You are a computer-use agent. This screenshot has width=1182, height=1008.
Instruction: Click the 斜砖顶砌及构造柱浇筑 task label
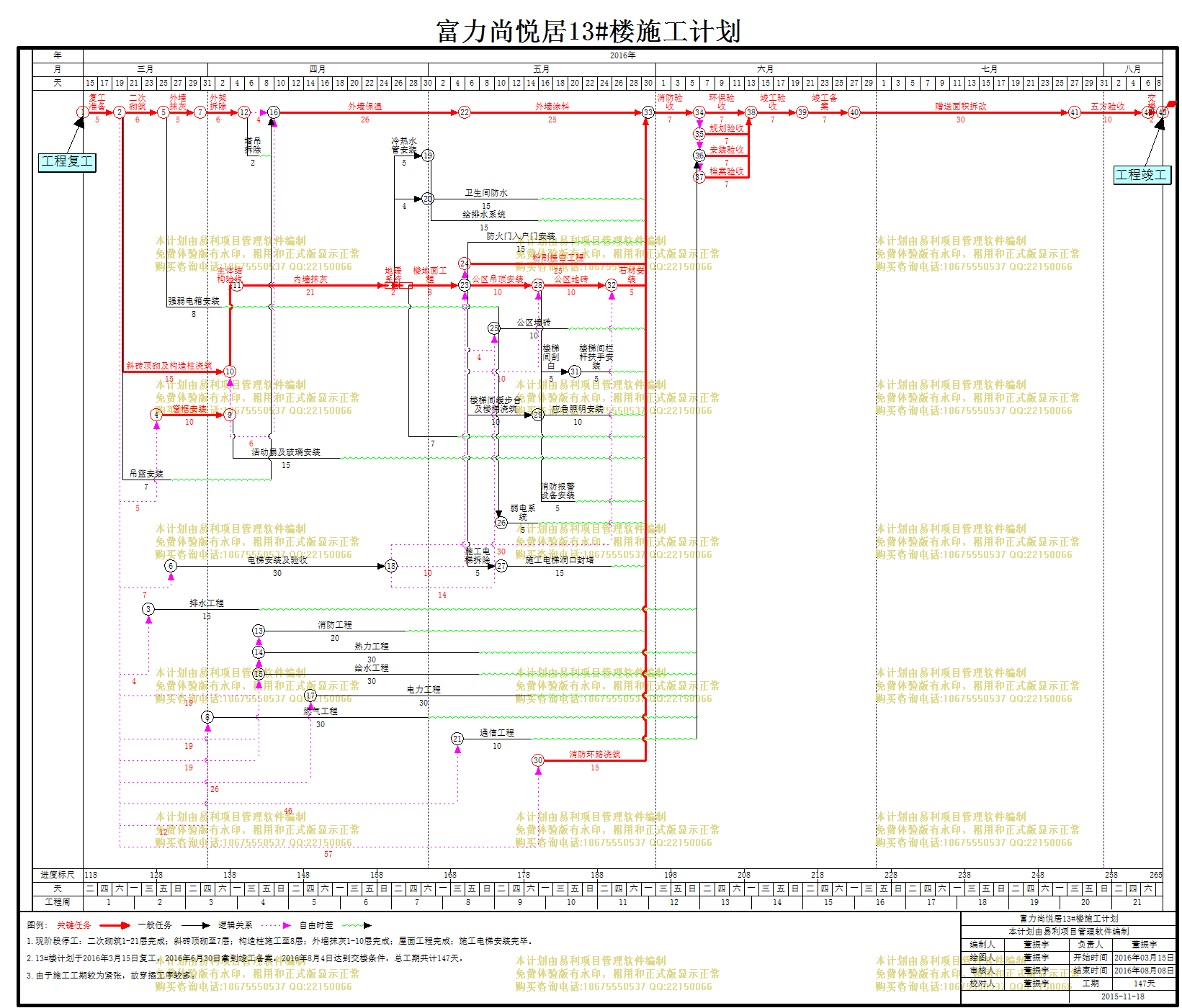point(169,366)
